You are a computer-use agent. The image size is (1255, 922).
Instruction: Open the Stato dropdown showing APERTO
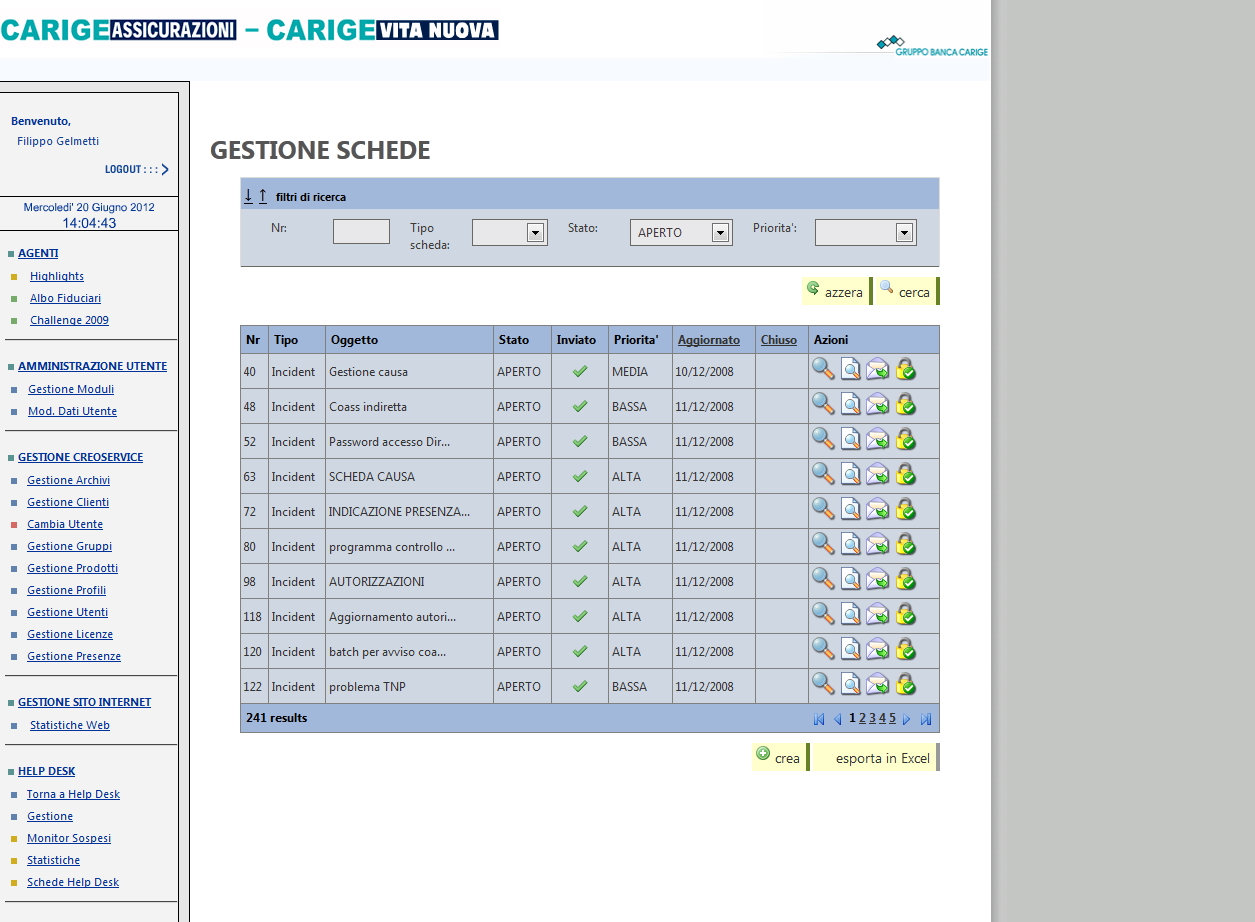pos(681,232)
